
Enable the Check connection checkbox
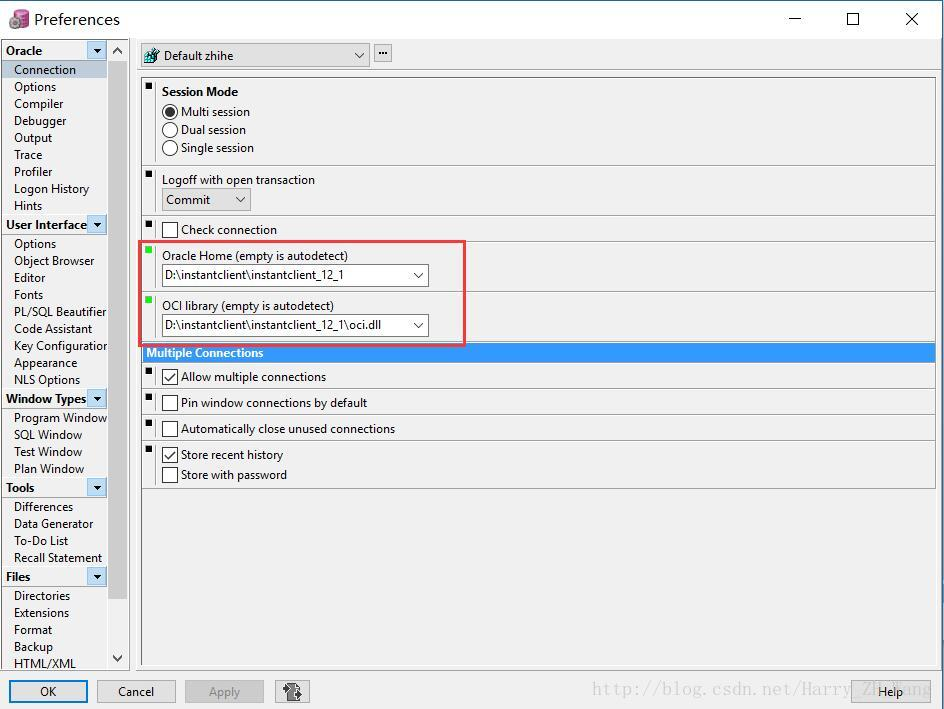click(x=170, y=230)
